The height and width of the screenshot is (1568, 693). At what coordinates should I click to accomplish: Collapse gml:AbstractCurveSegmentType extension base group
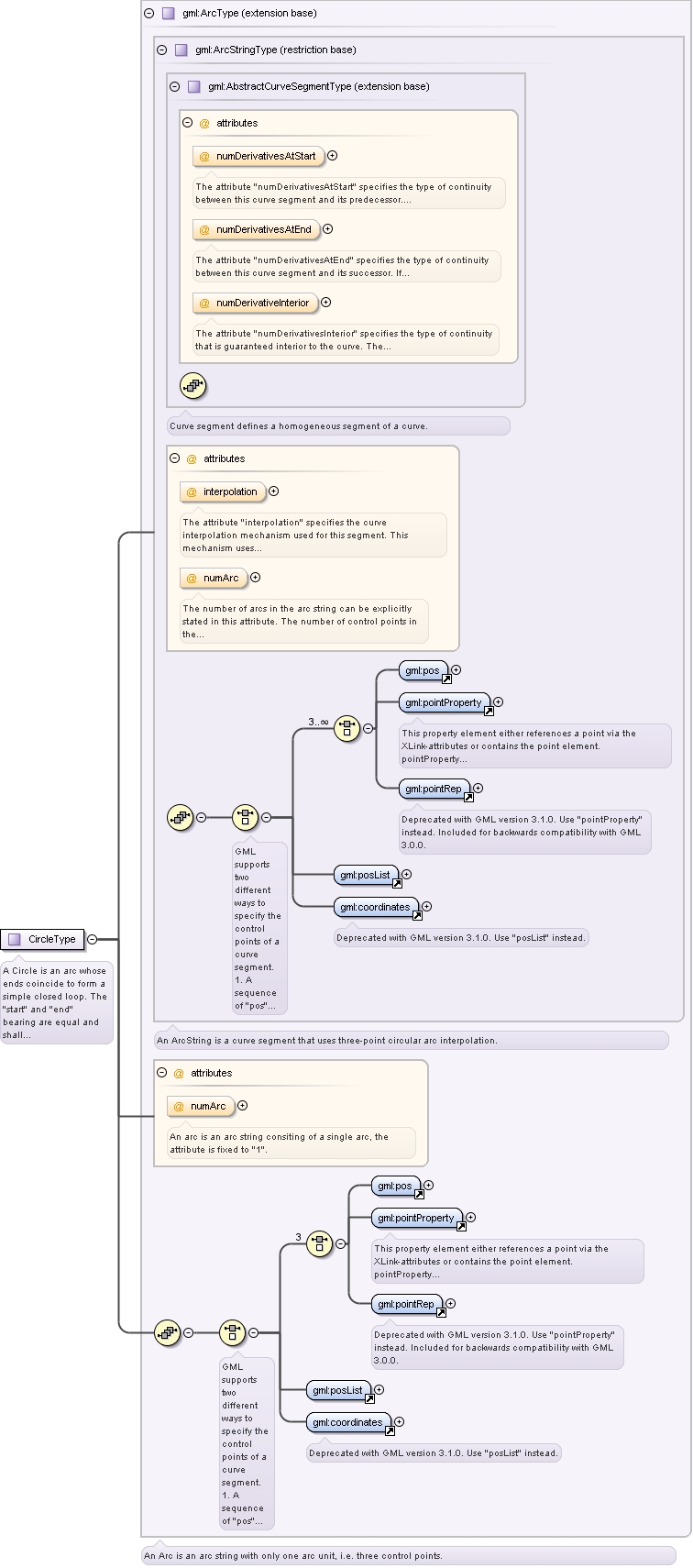174,87
